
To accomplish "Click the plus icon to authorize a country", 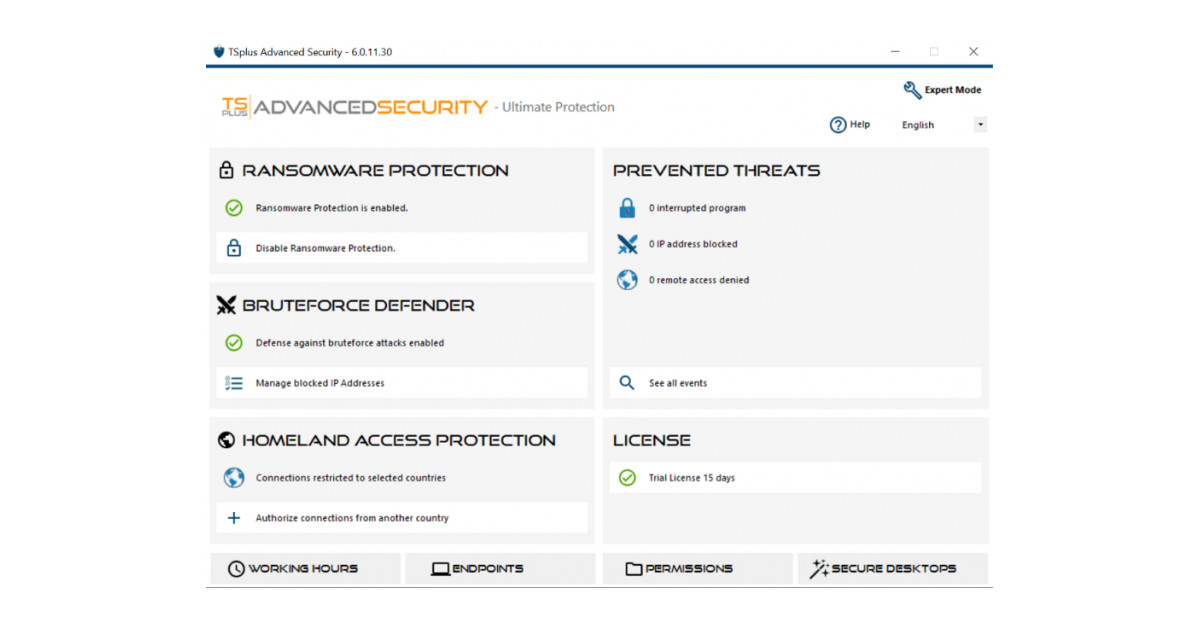I will point(234,518).
